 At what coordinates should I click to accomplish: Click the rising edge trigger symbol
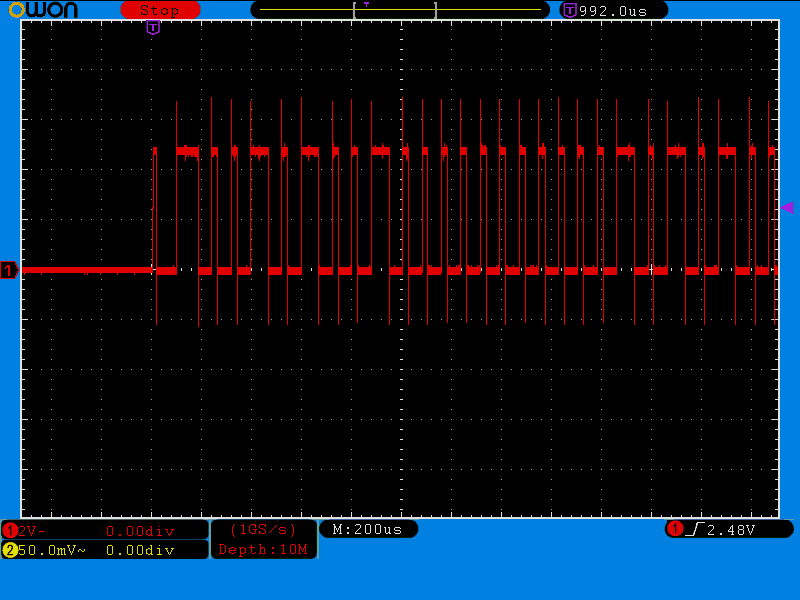(x=695, y=529)
